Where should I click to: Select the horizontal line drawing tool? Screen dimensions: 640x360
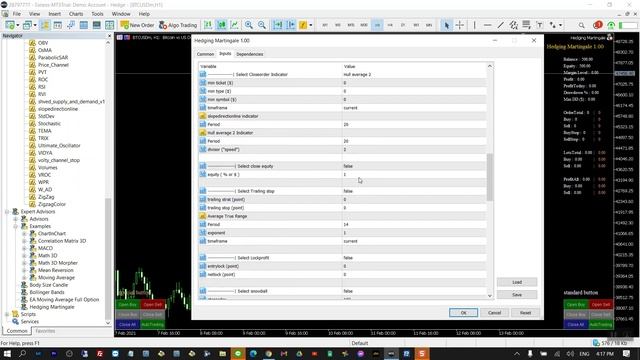(487, 25)
